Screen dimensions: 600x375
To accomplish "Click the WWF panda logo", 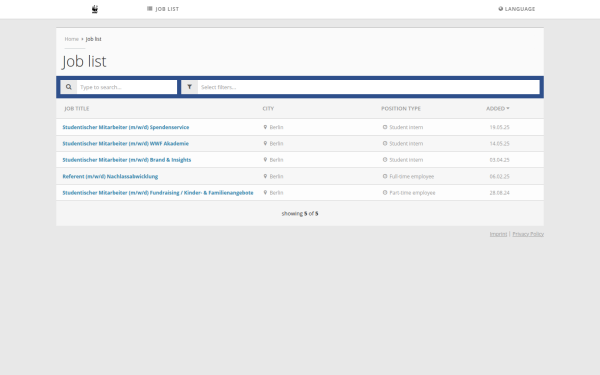I will (x=95, y=9).
